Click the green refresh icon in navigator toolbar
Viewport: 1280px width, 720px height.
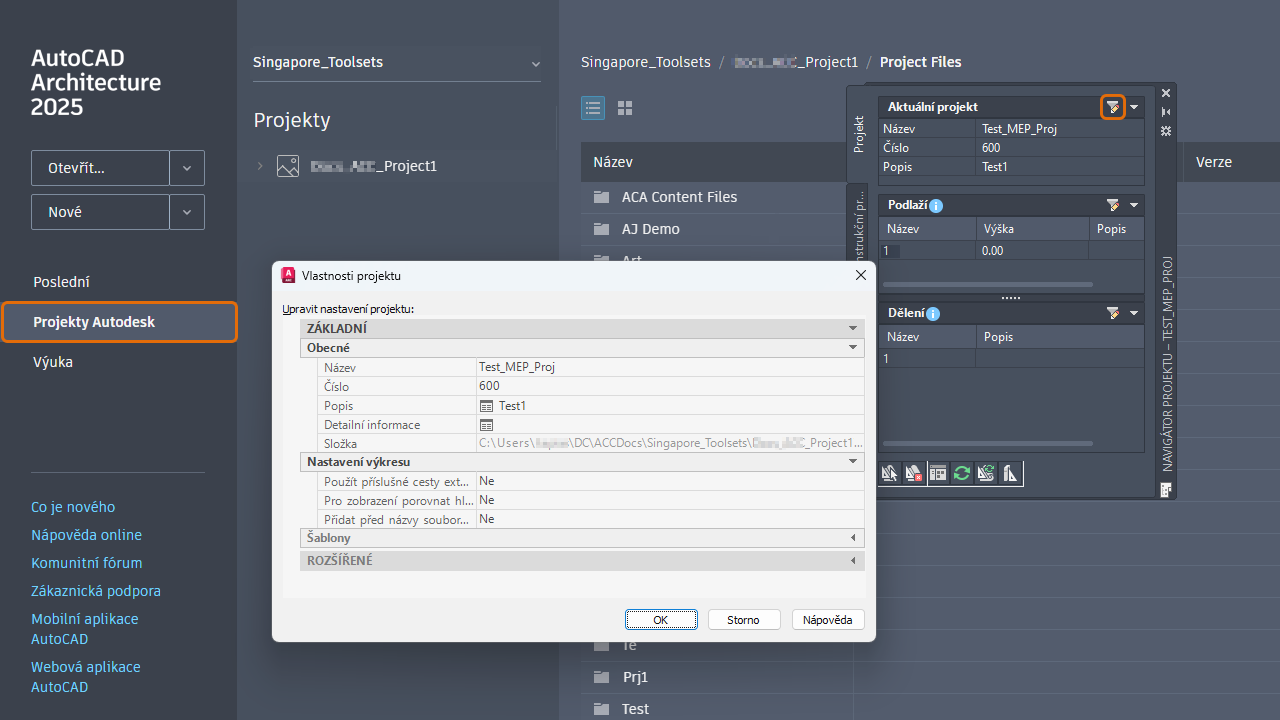(961, 473)
